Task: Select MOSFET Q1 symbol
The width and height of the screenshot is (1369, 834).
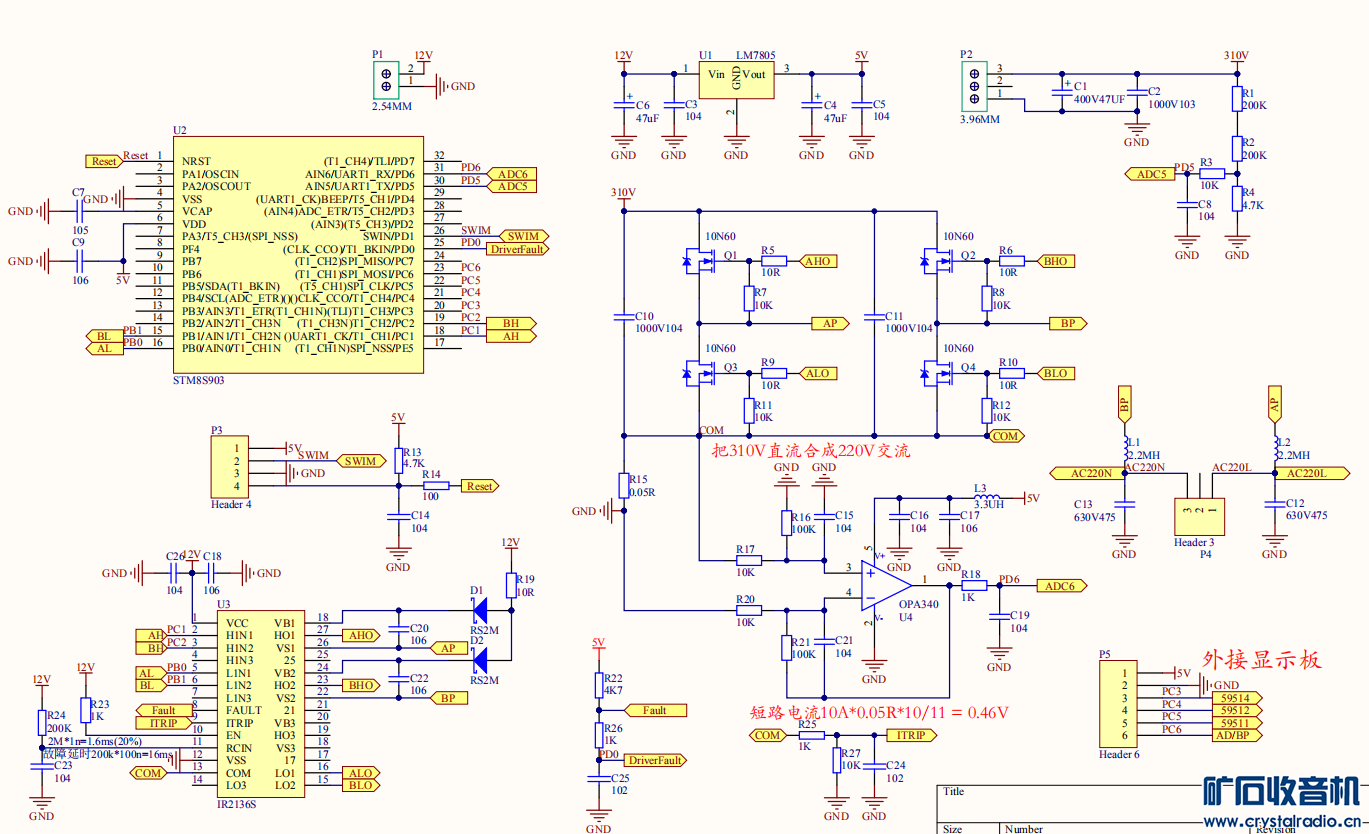Action: coord(698,261)
